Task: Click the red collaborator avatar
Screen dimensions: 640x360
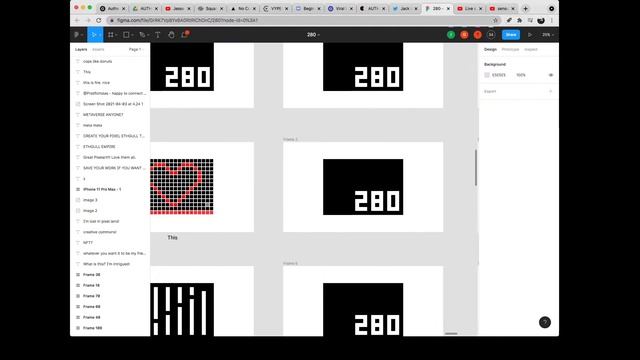Action: tap(478, 35)
